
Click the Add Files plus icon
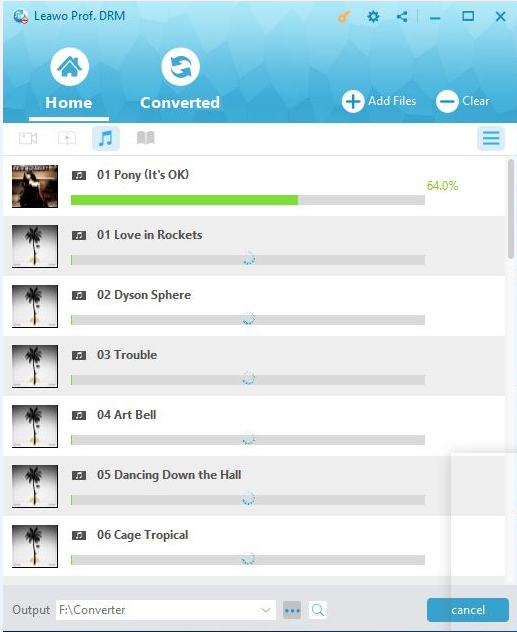pyautogui.click(x=353, y=101)
